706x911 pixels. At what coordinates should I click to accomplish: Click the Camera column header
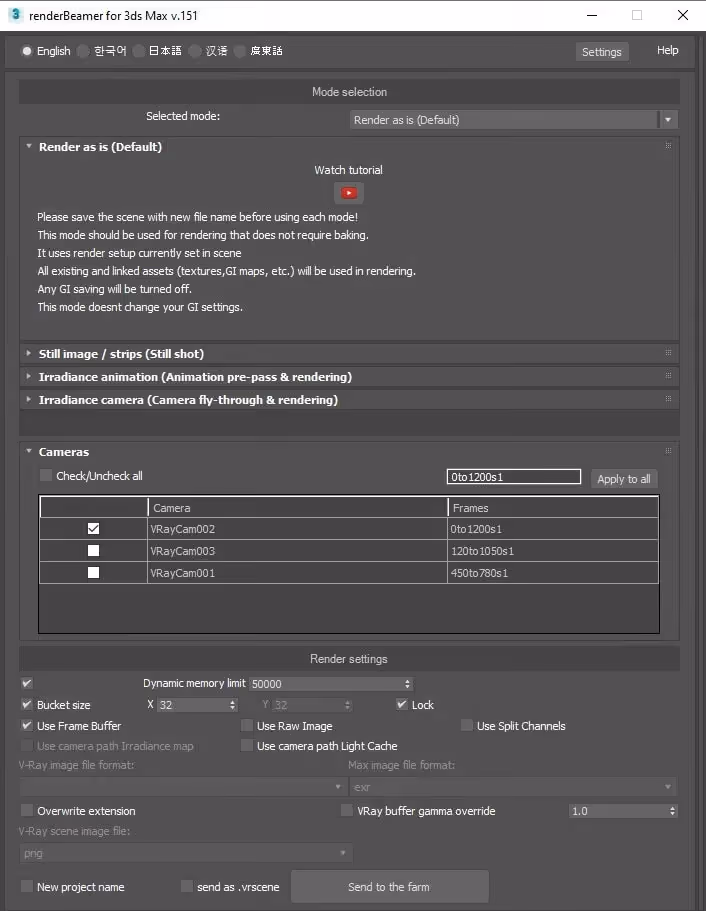(x=298, y=507)
